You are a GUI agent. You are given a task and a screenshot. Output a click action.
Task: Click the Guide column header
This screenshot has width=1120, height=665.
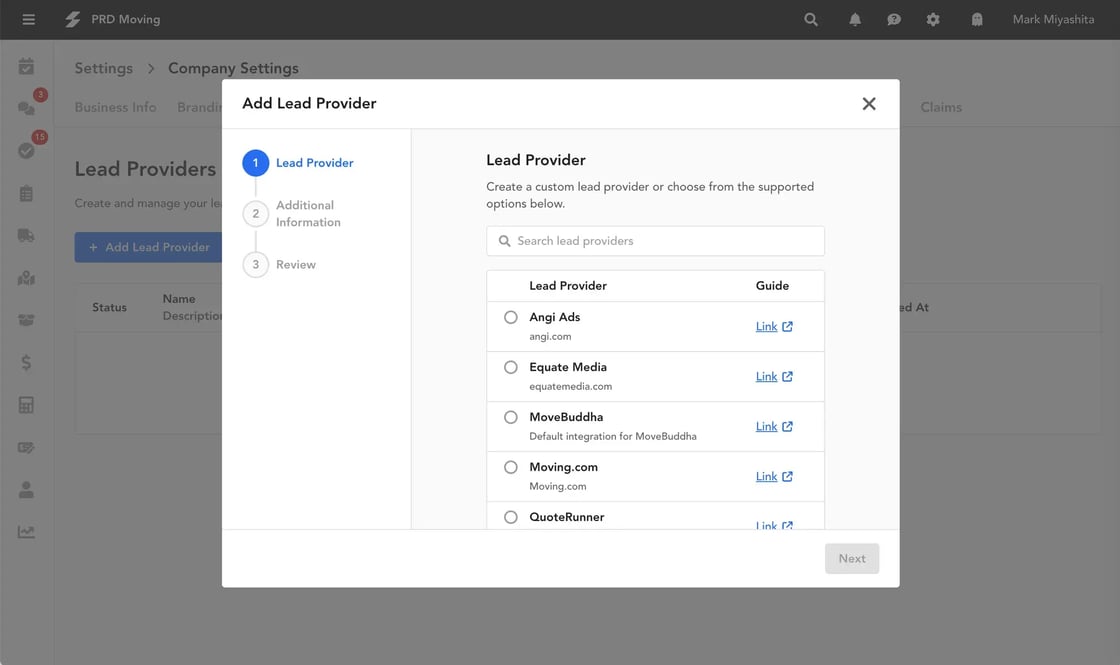(x=772, y=286)
